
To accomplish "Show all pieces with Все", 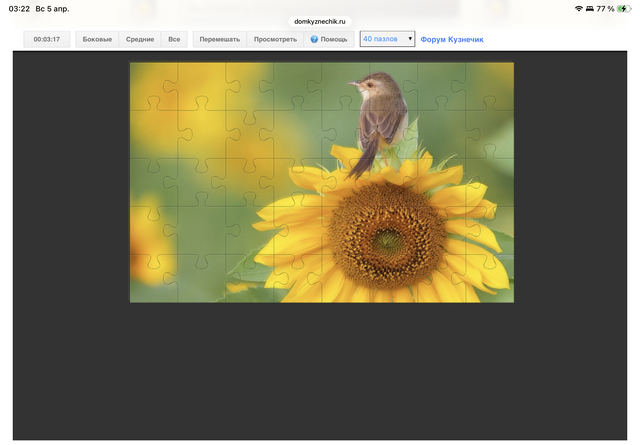I will pos(174,39).
